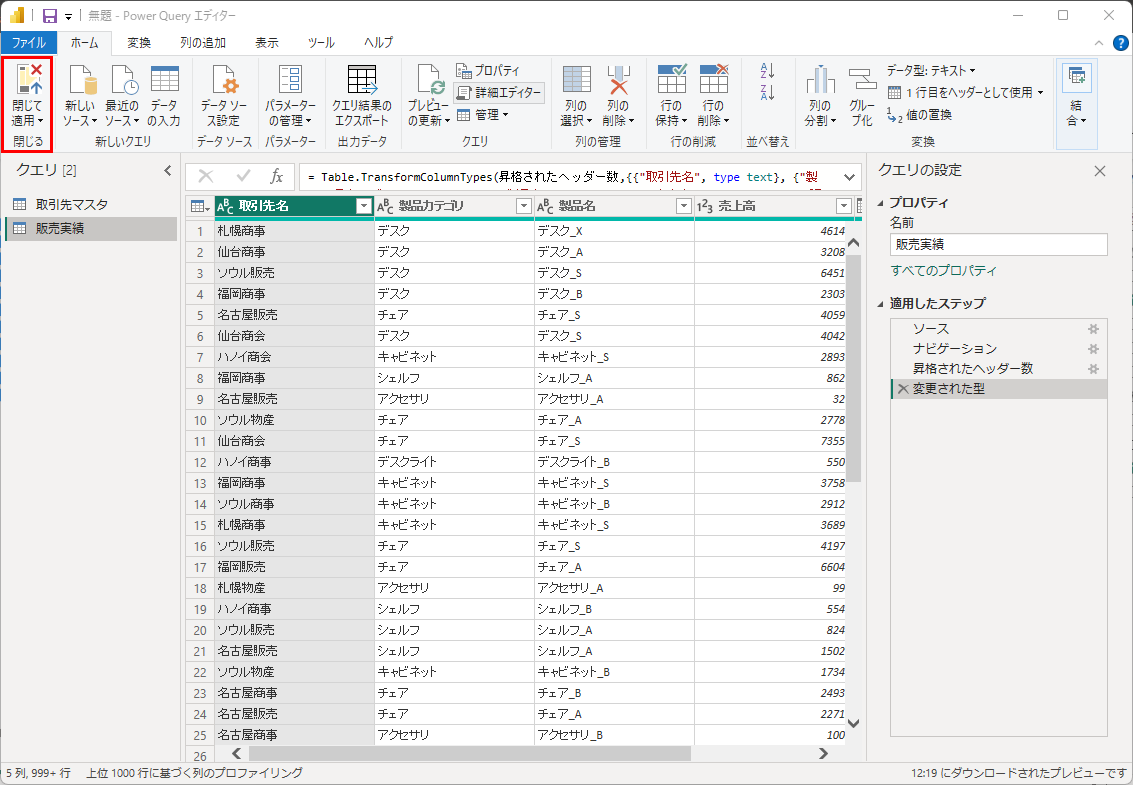The width and height of the screenshot is (1133, 785).
Task: Close the クエリの設定 pane
Action: (x=1100, y=171)
